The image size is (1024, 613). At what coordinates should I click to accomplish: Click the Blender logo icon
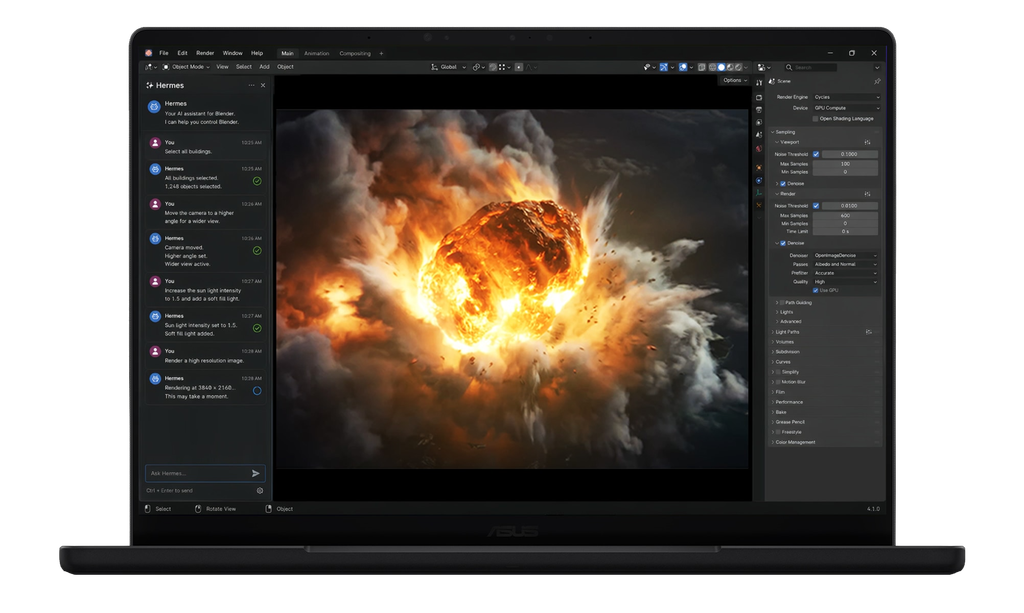point(149,53)
